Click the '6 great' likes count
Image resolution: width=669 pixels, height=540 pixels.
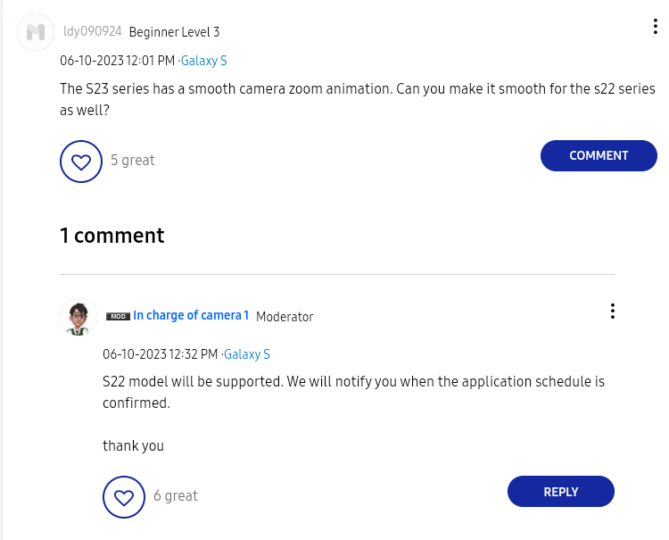coord(175,496)
